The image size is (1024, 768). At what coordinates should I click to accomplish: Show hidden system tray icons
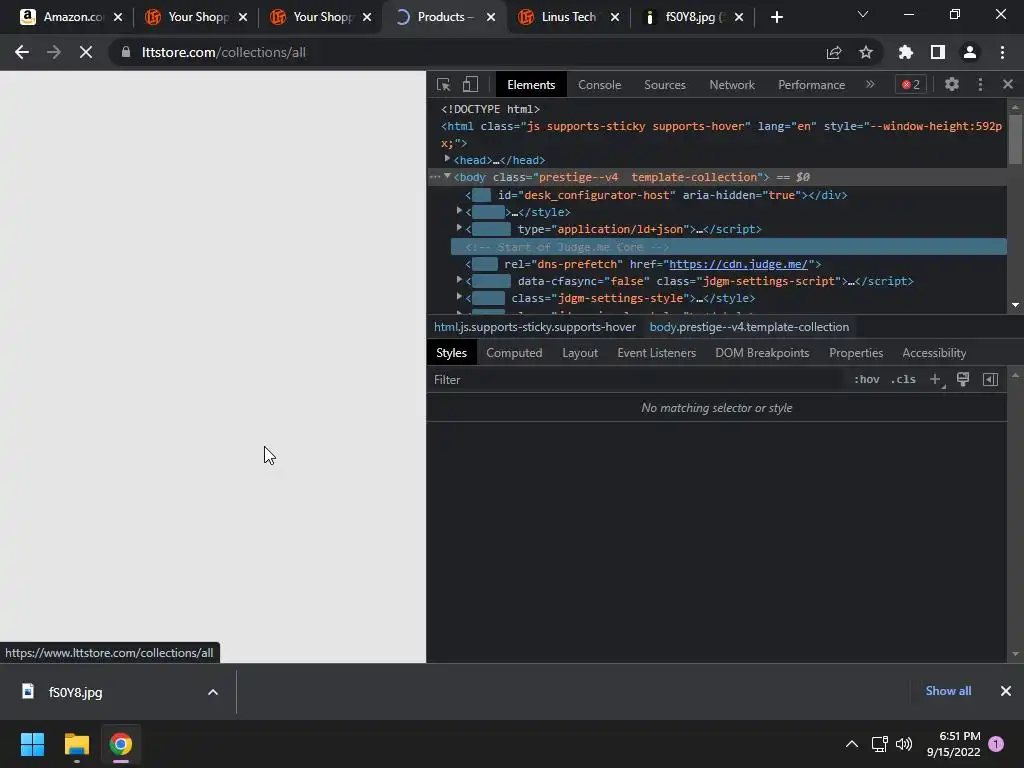(x=851, y=744)
